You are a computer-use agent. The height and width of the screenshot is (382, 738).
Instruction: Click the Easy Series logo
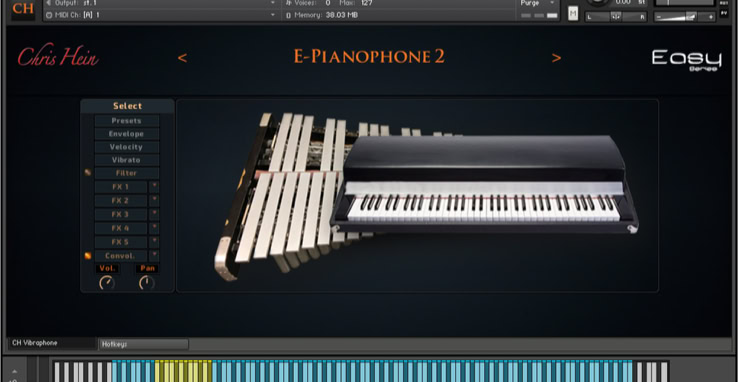coord(686,60)
